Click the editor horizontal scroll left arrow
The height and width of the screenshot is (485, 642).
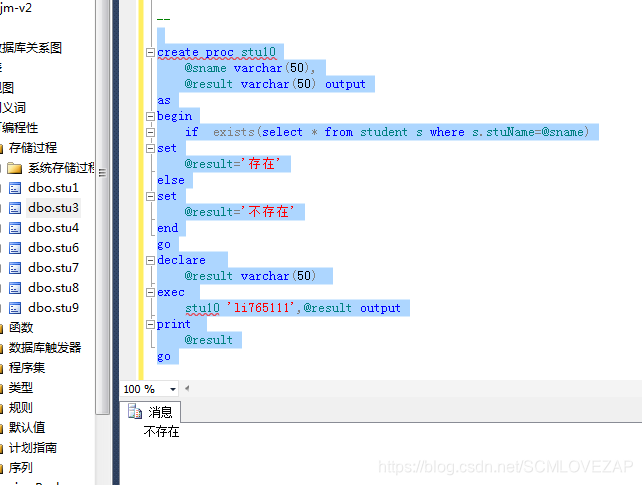(187, 388)
